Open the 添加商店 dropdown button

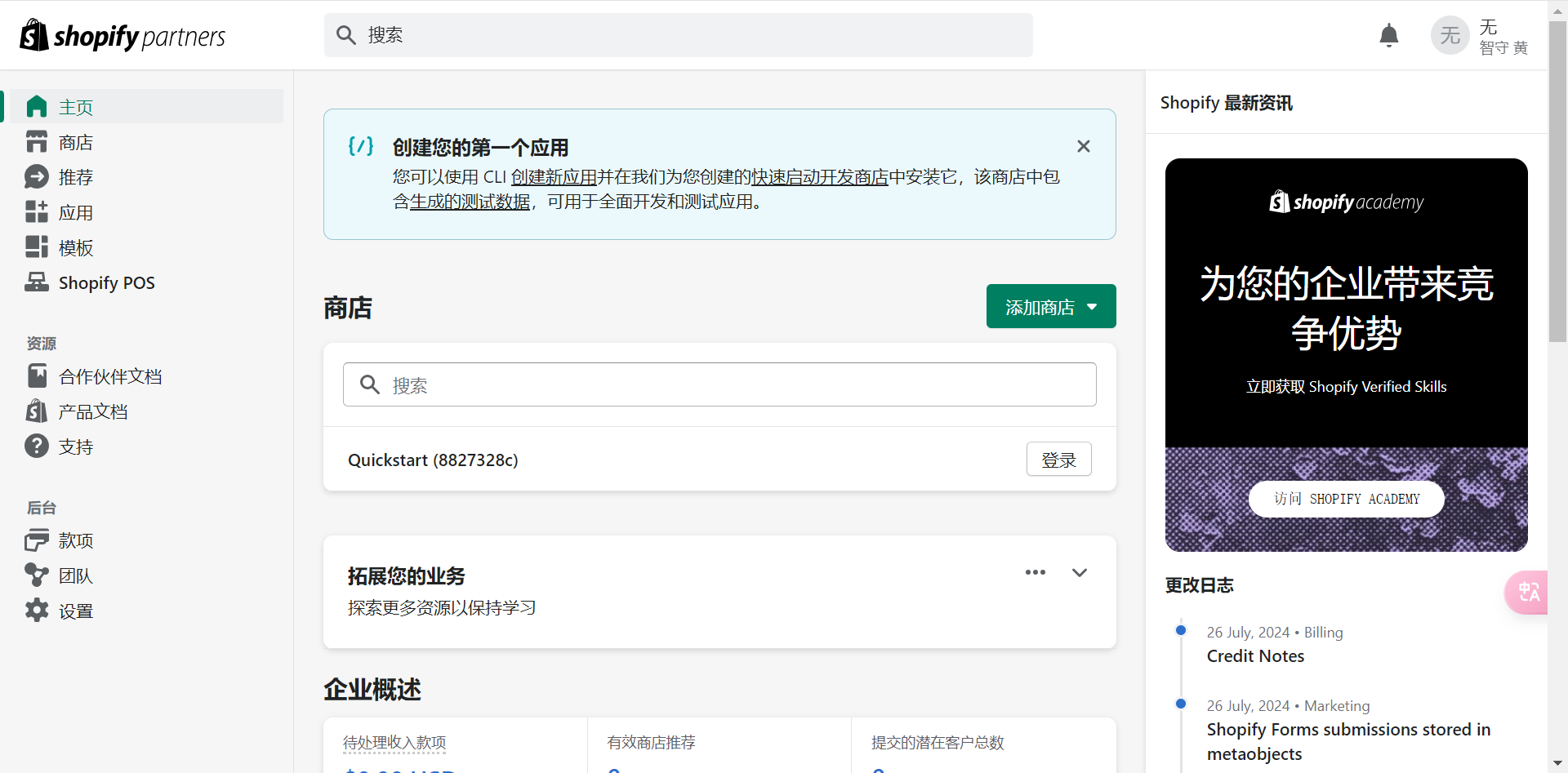[1051, 306]
